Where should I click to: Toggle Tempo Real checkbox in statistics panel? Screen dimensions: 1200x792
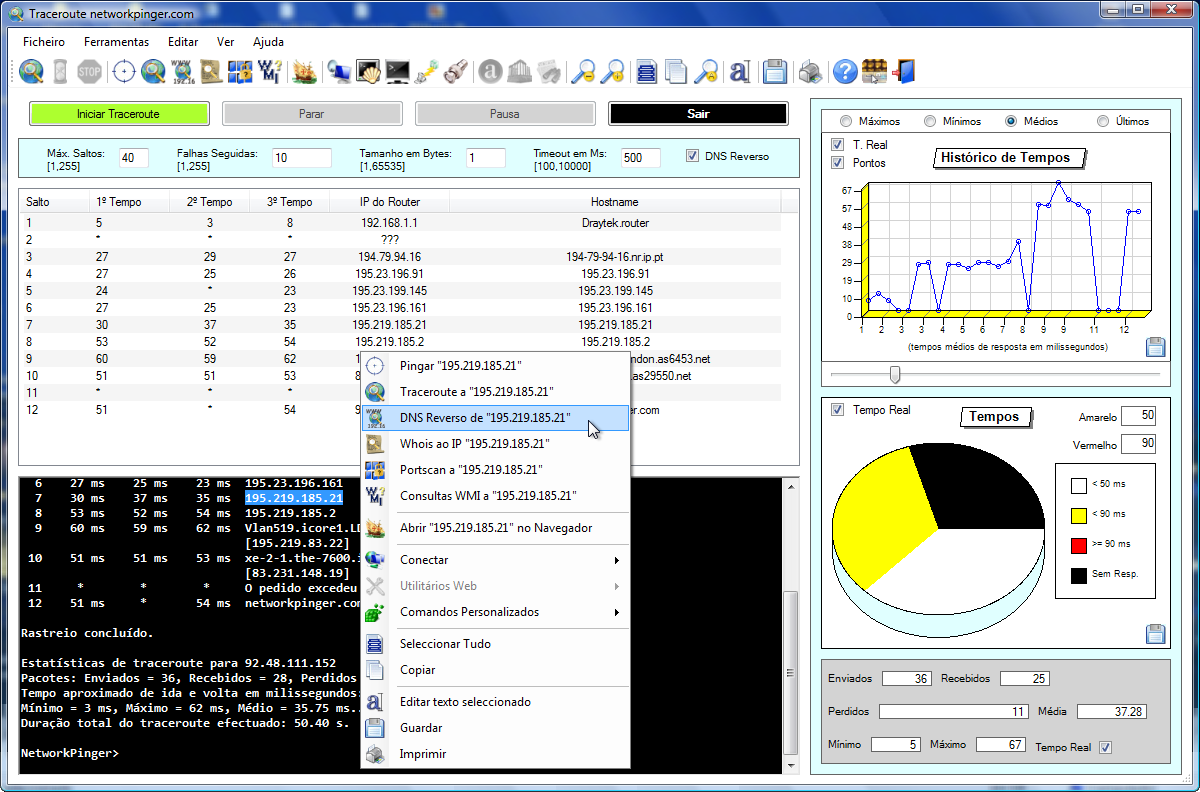point(1105,747)
